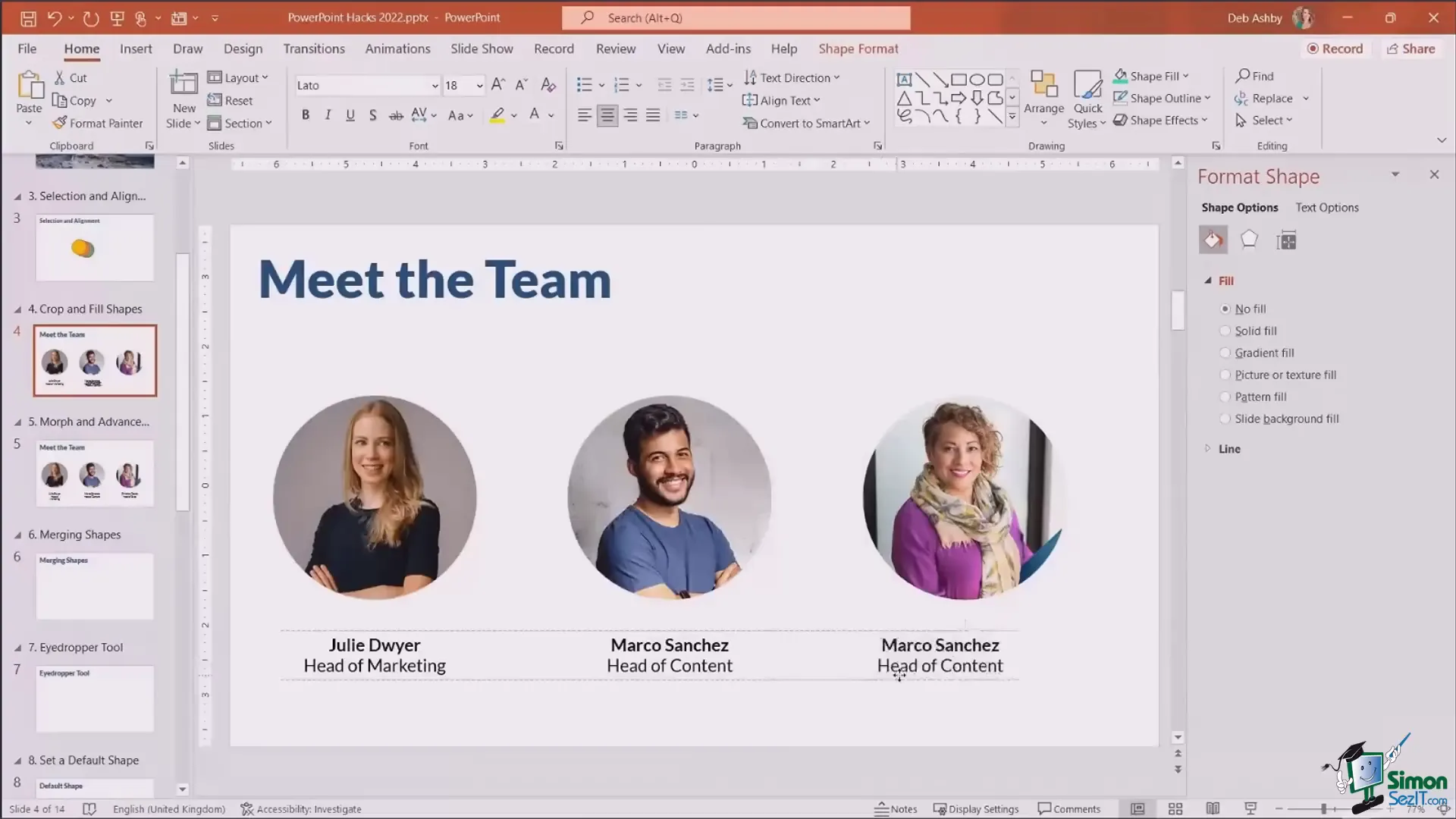Close the Format Shape pane
The width and height of the screenshot is (1456, 819).
[x=1434, y=174]
